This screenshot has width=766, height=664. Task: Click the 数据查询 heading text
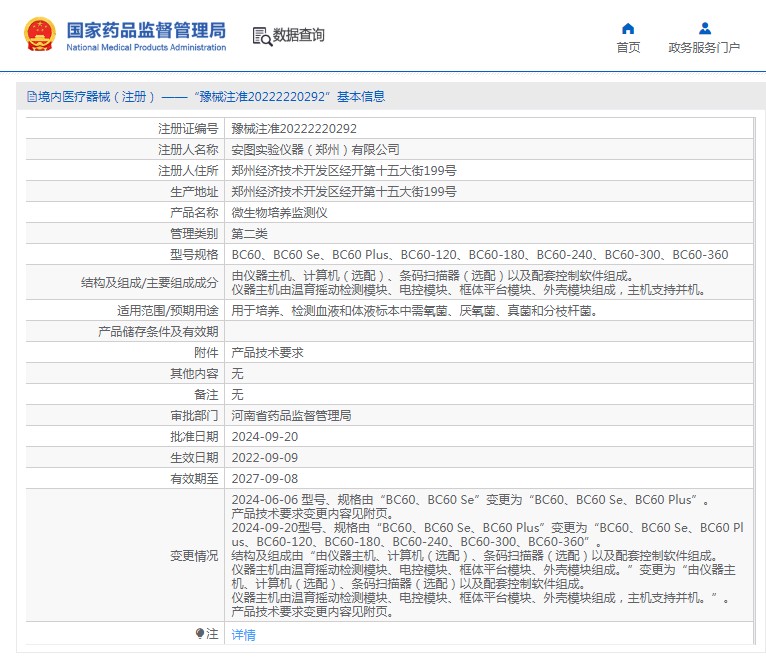point(298,35)
